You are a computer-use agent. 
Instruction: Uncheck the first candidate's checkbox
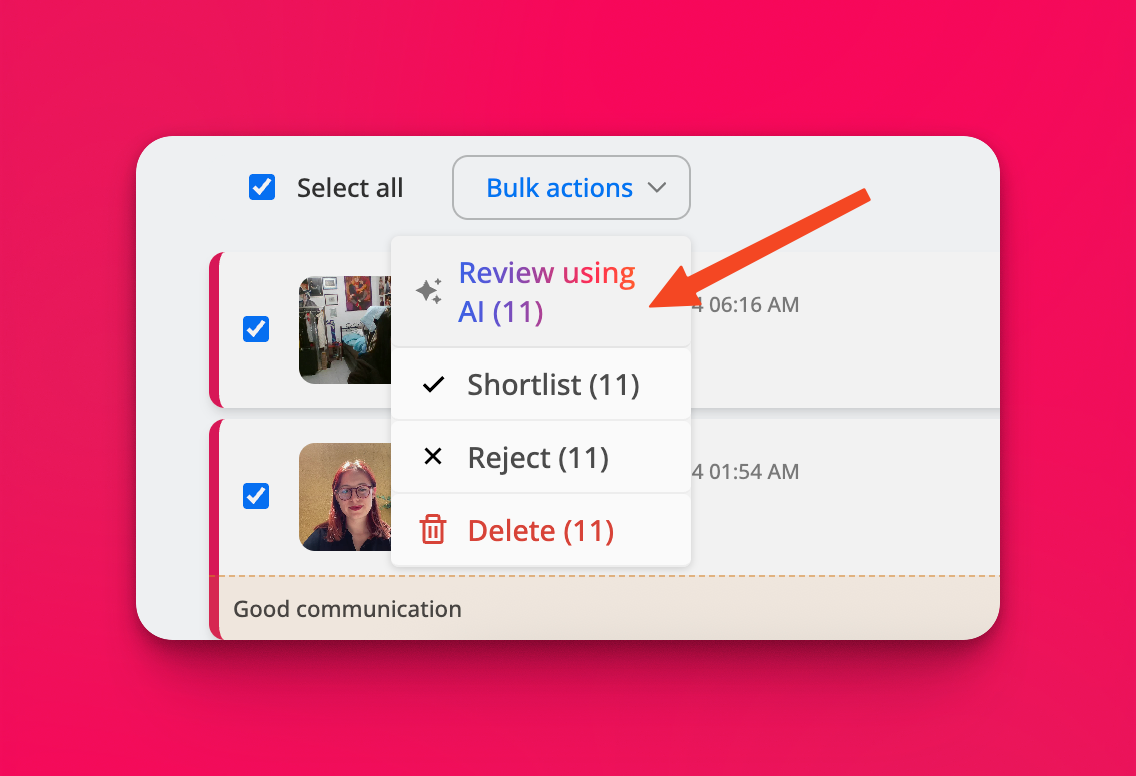[256, 329]
